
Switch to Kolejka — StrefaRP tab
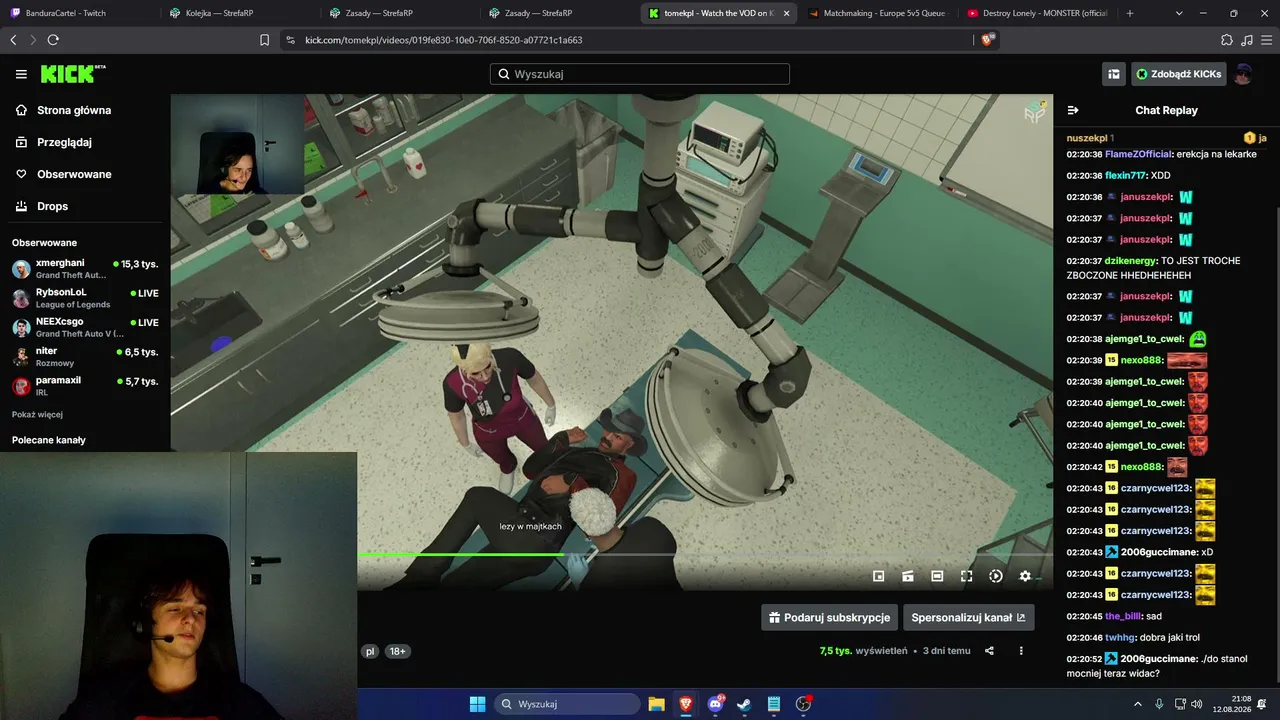point(239,13)
